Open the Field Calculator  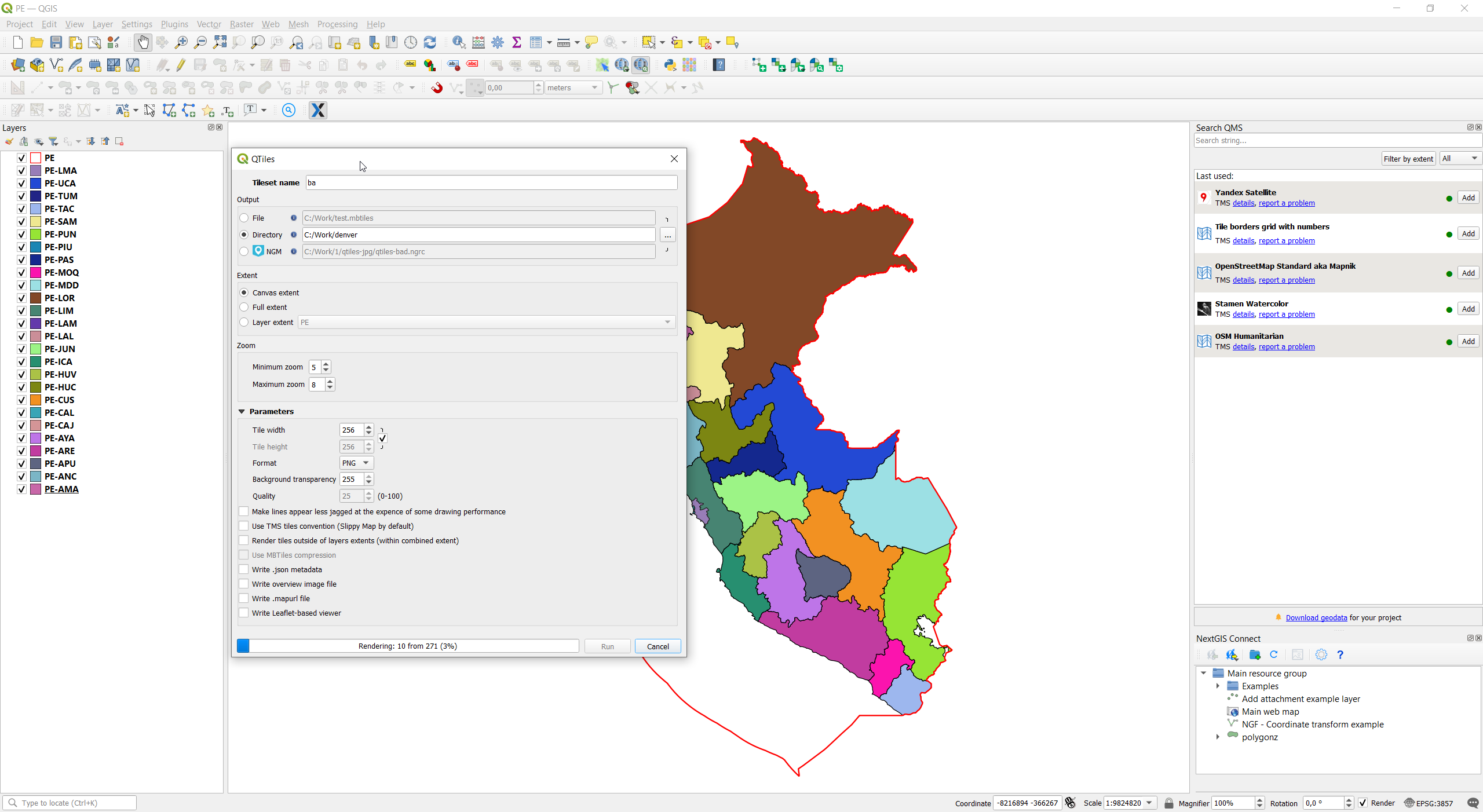tap(478, 42)
